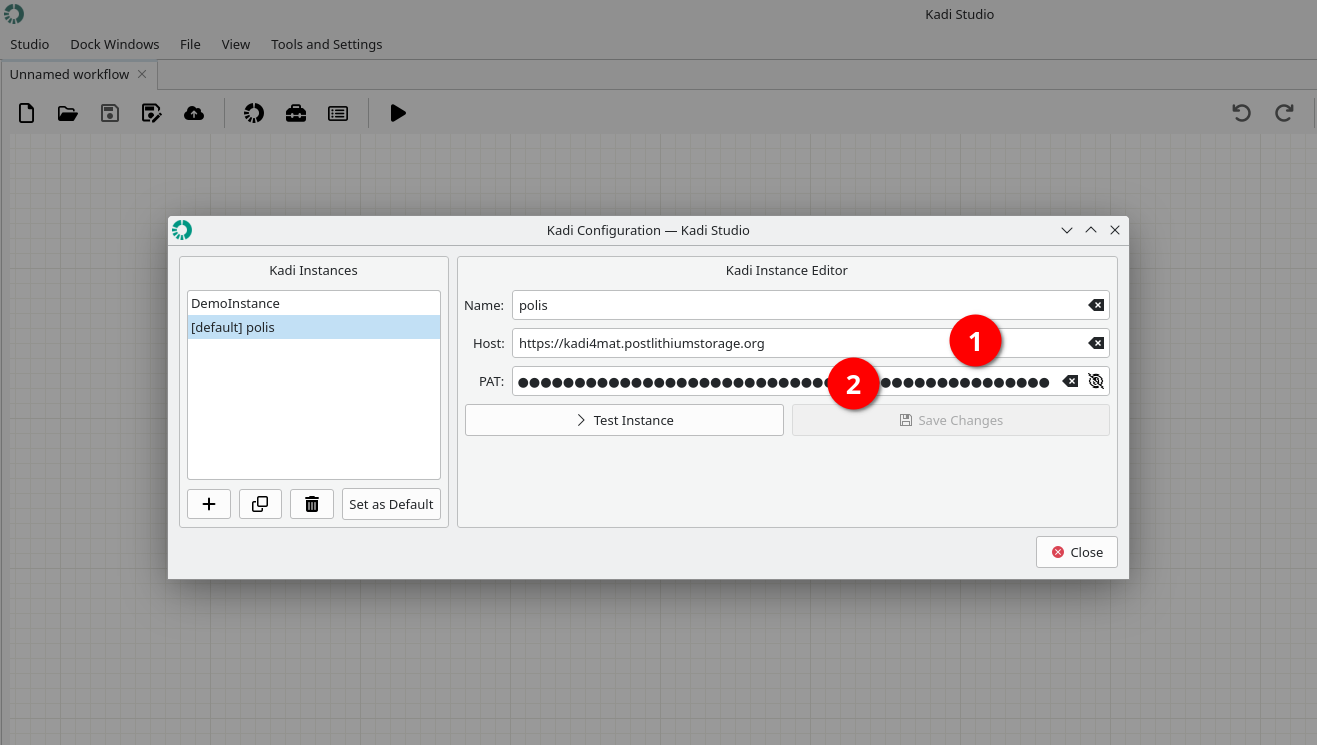The image size is (1317, 745).
Task: Run the workflow with the play button
Action: pyautogui.click(x=398, y=113)
